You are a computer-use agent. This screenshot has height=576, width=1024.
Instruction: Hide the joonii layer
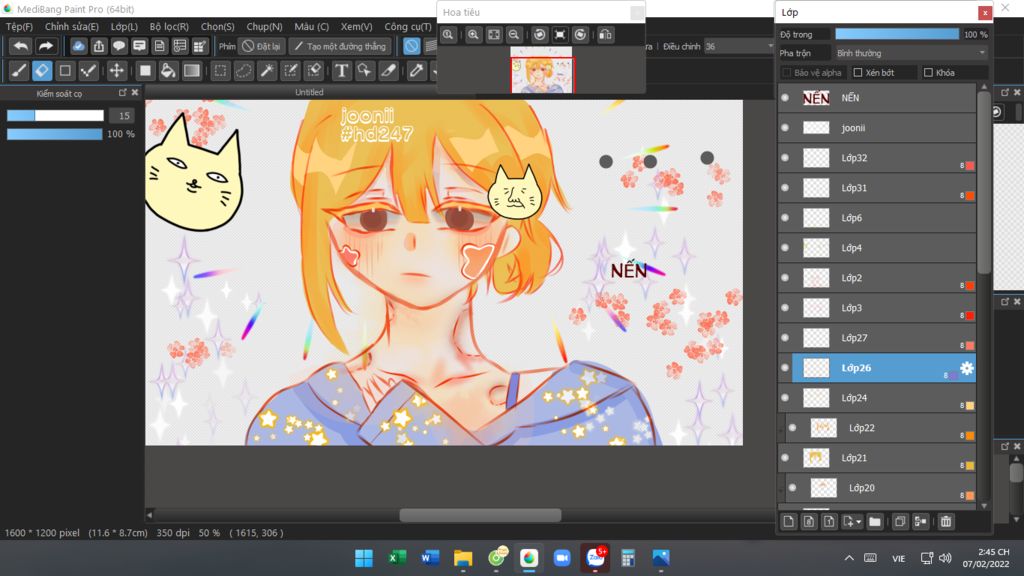pyautogui.click(x=785, y=128)
